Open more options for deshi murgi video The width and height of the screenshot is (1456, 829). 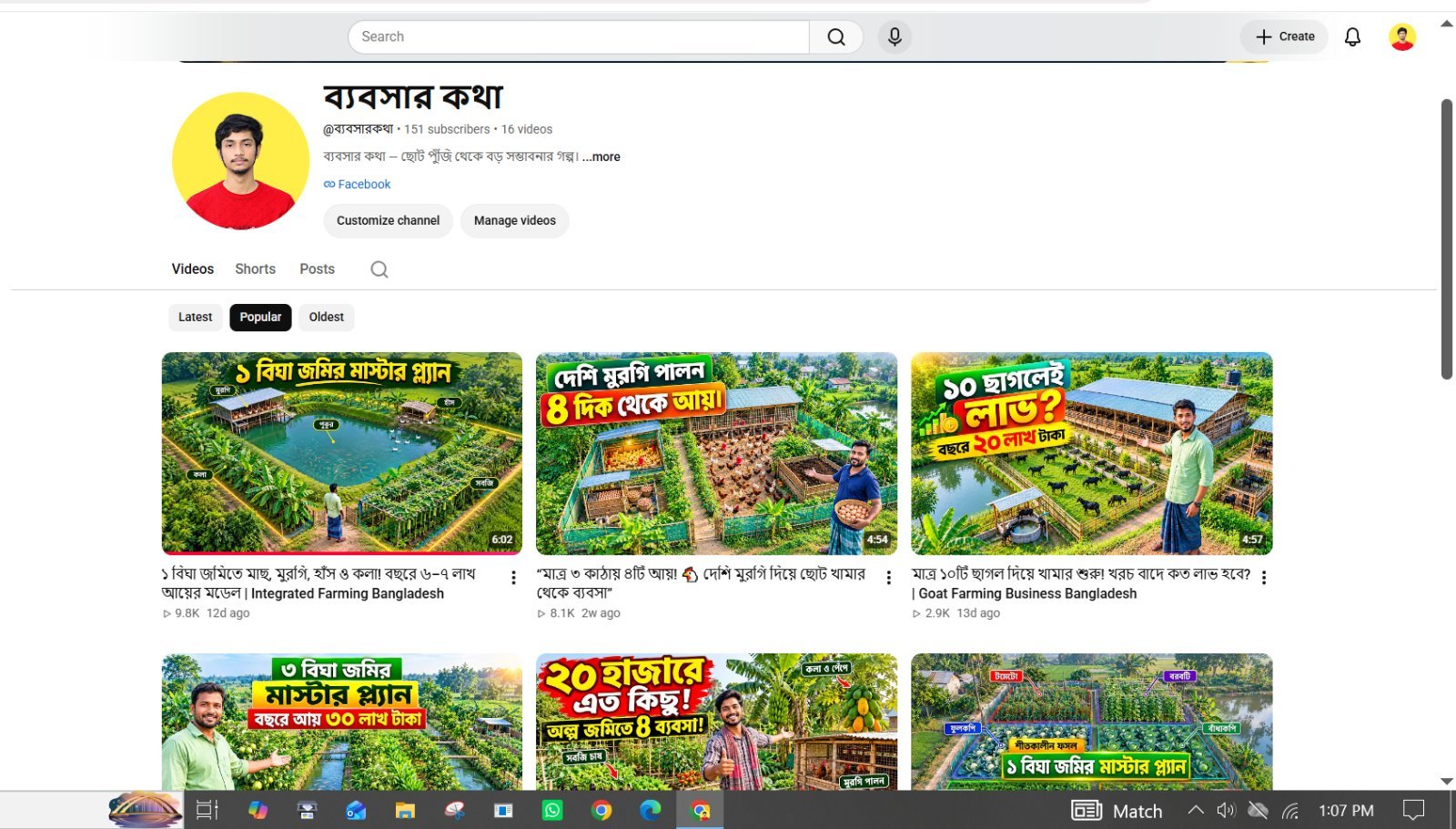tap(888, 577)
